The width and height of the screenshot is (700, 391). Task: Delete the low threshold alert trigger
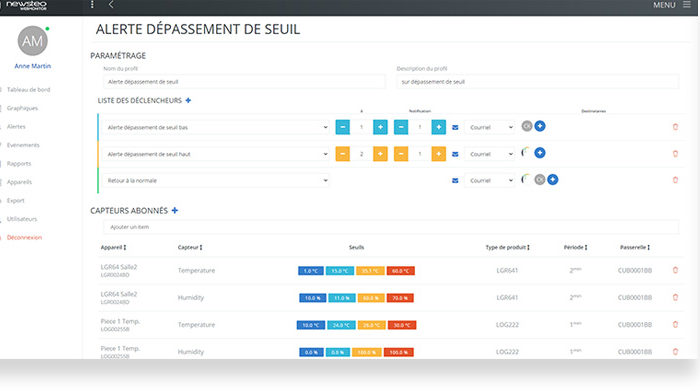(675, 127)
